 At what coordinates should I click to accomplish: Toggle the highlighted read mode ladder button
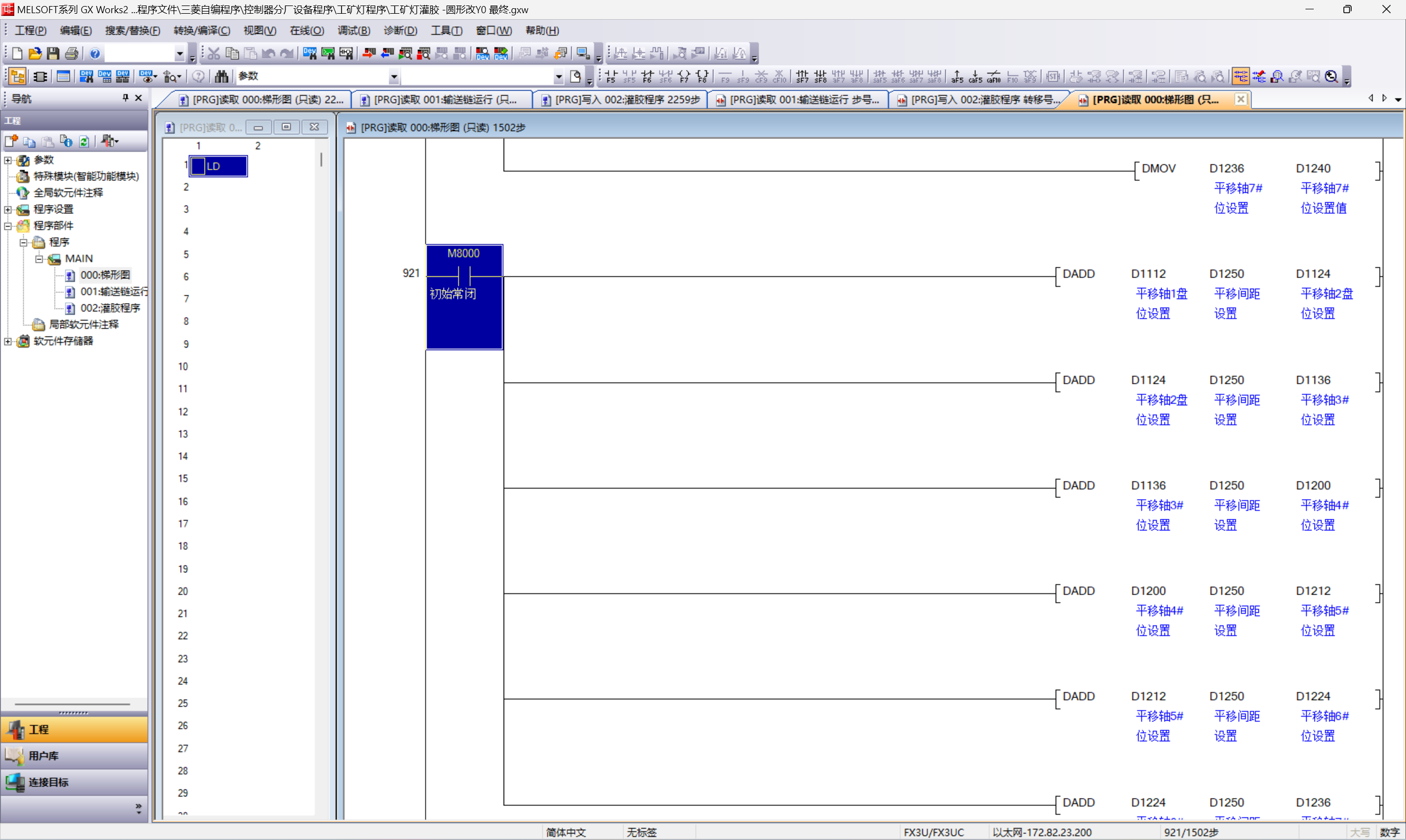point(1240,76)
